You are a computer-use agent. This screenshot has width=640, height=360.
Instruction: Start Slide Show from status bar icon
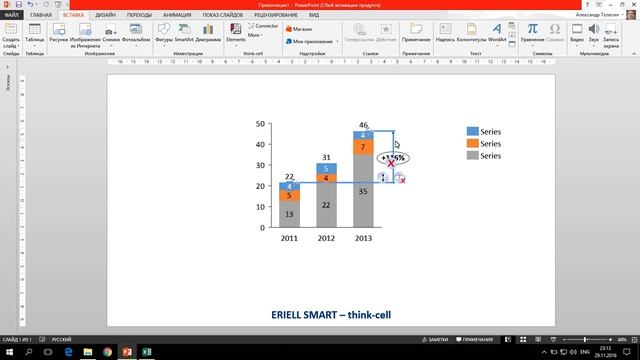click(x=553, y=340)
